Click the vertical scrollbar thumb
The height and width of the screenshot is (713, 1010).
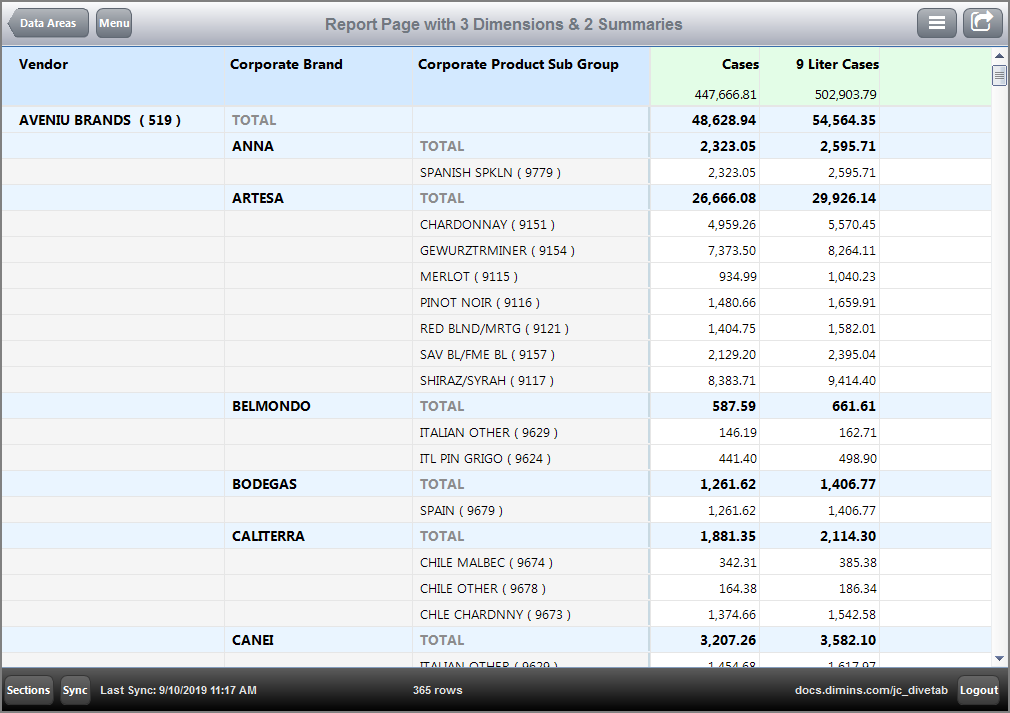pos(999,75)
